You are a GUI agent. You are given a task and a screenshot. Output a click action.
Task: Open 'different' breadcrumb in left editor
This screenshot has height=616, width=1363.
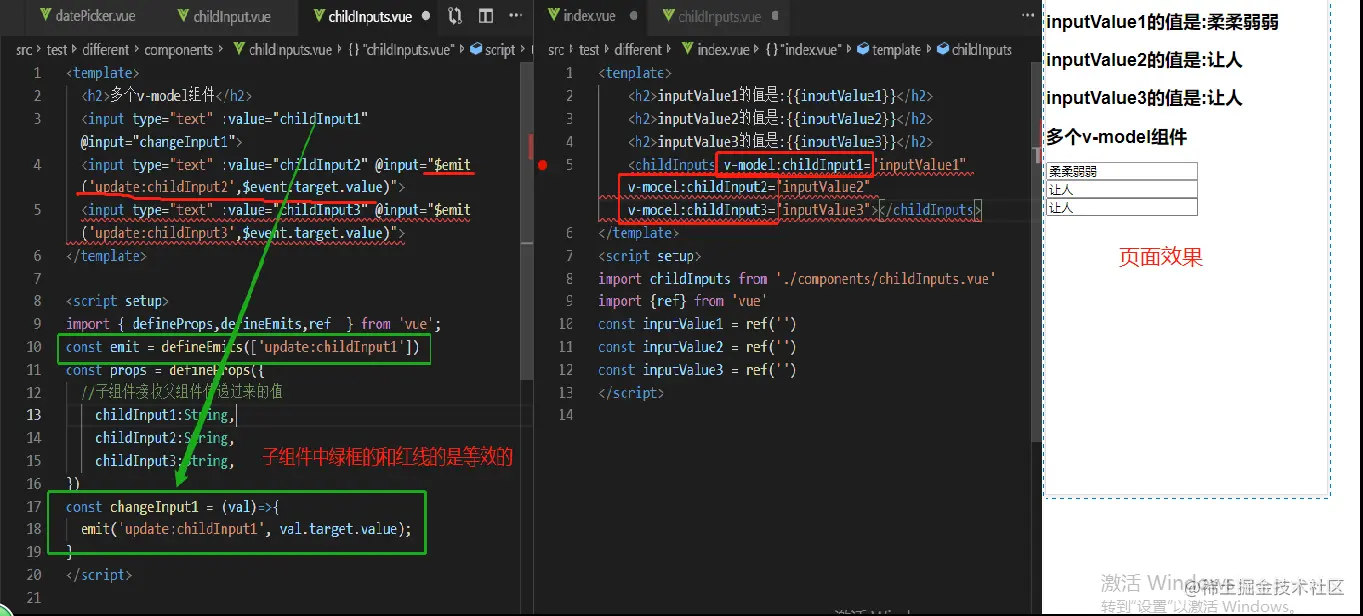coord(106,49)
